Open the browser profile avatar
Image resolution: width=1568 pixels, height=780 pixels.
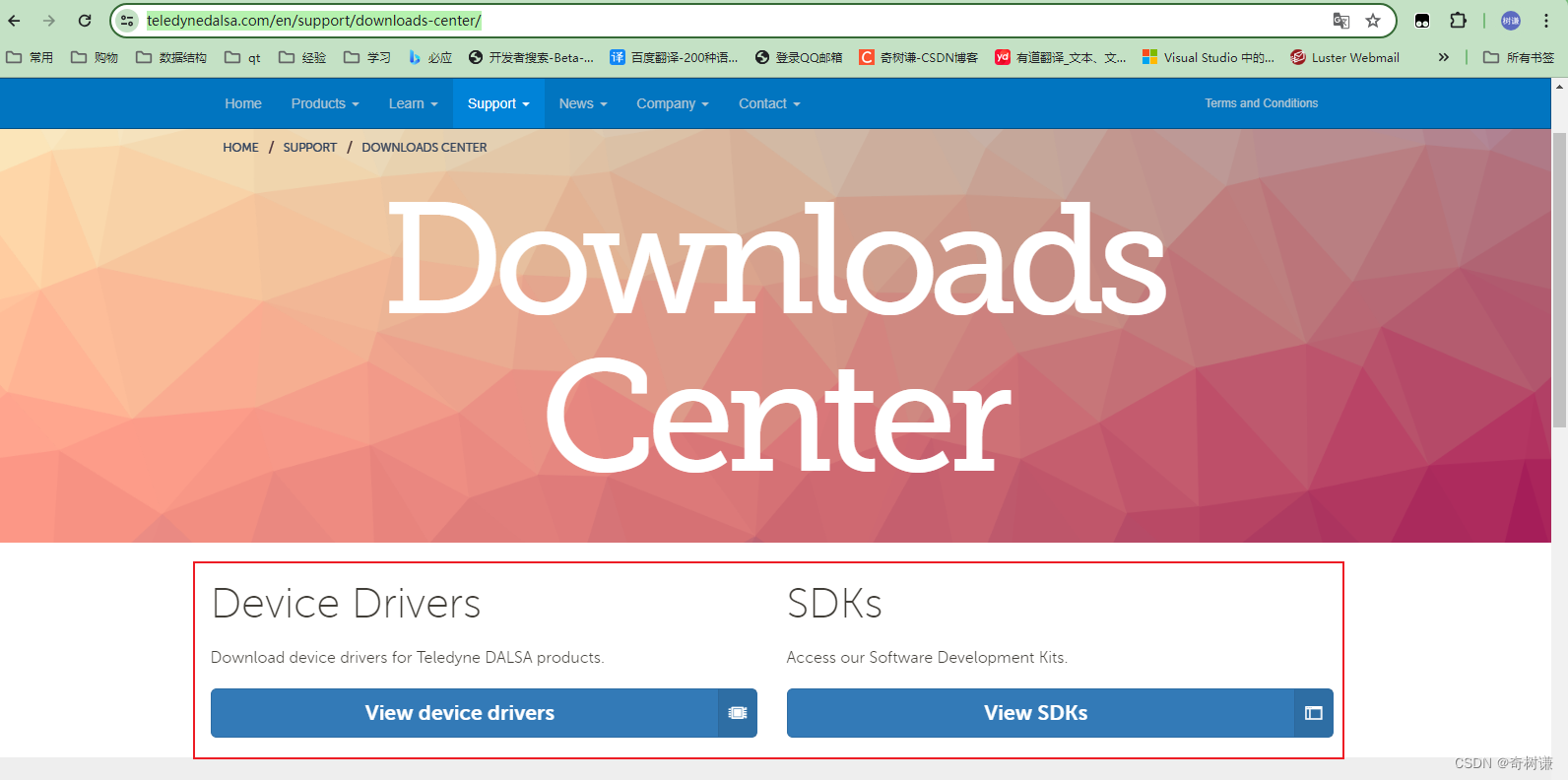[x=1511, y=21]
